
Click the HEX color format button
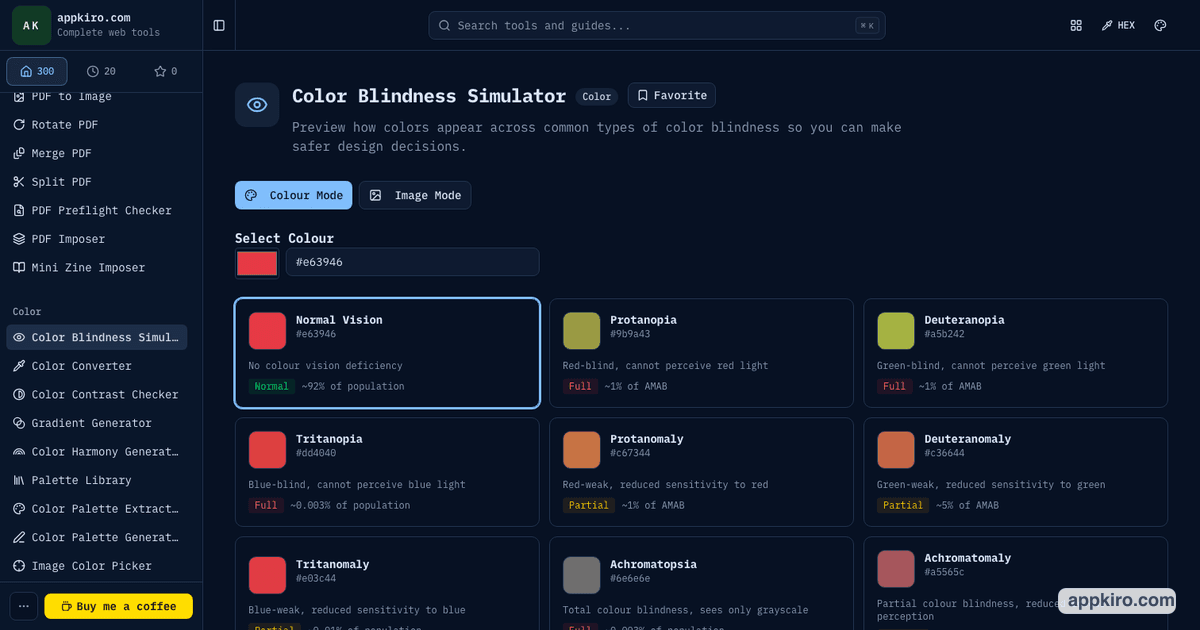[1118, 25]
